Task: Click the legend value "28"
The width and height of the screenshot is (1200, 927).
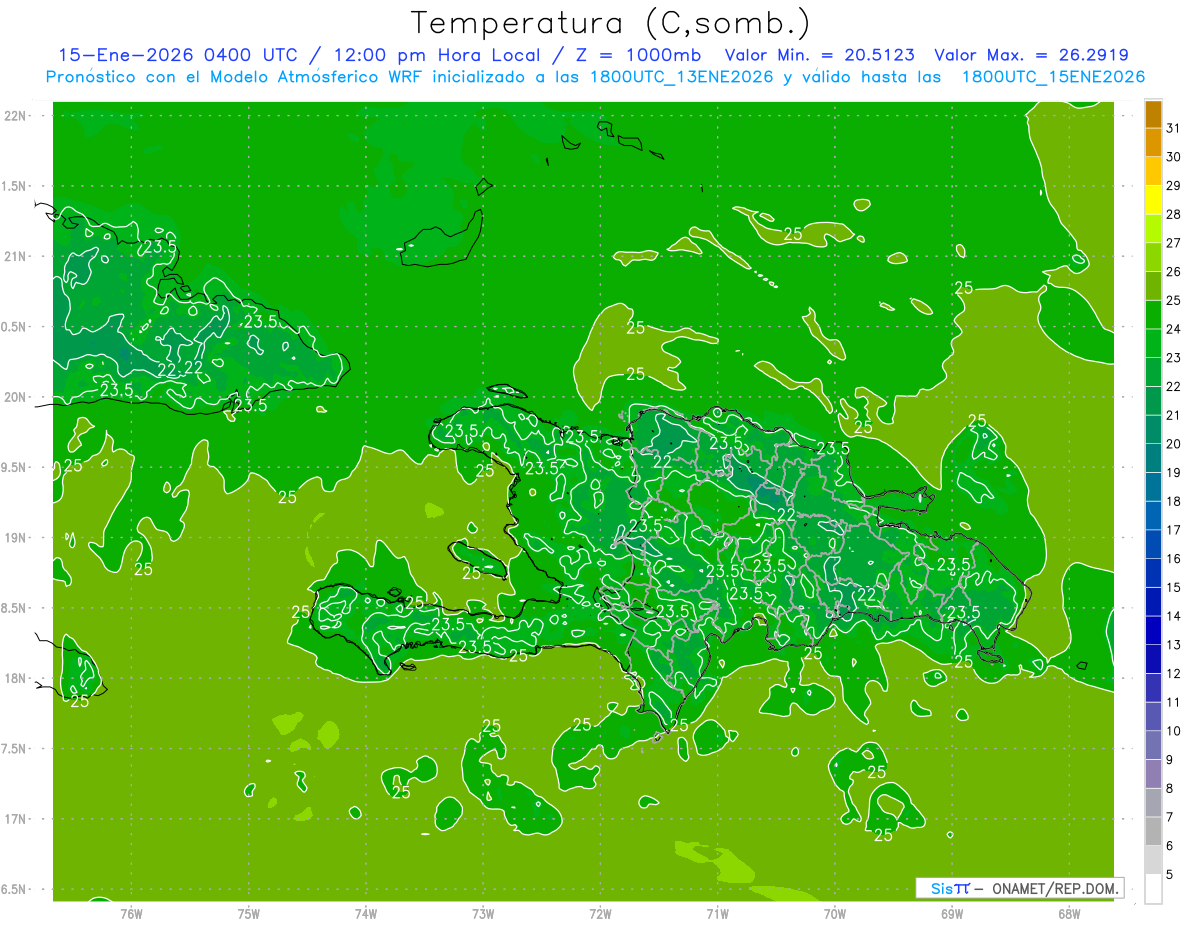Action: coord(1173,214)
